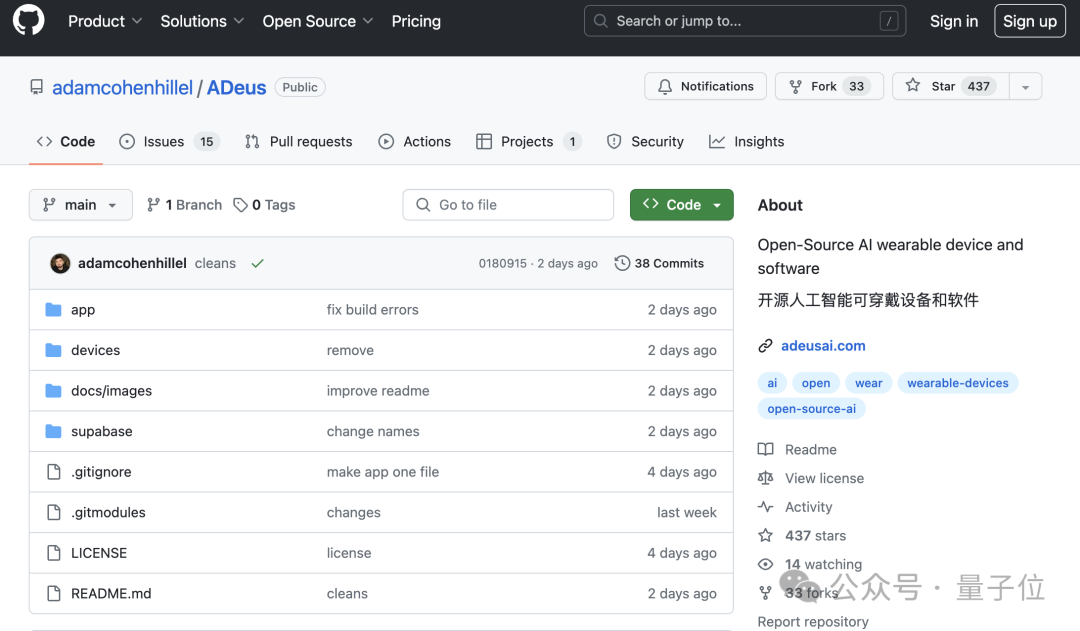Click the star icon in Star button
Viewport: 1080px width, 631px height.
click(x=913, y=85)
